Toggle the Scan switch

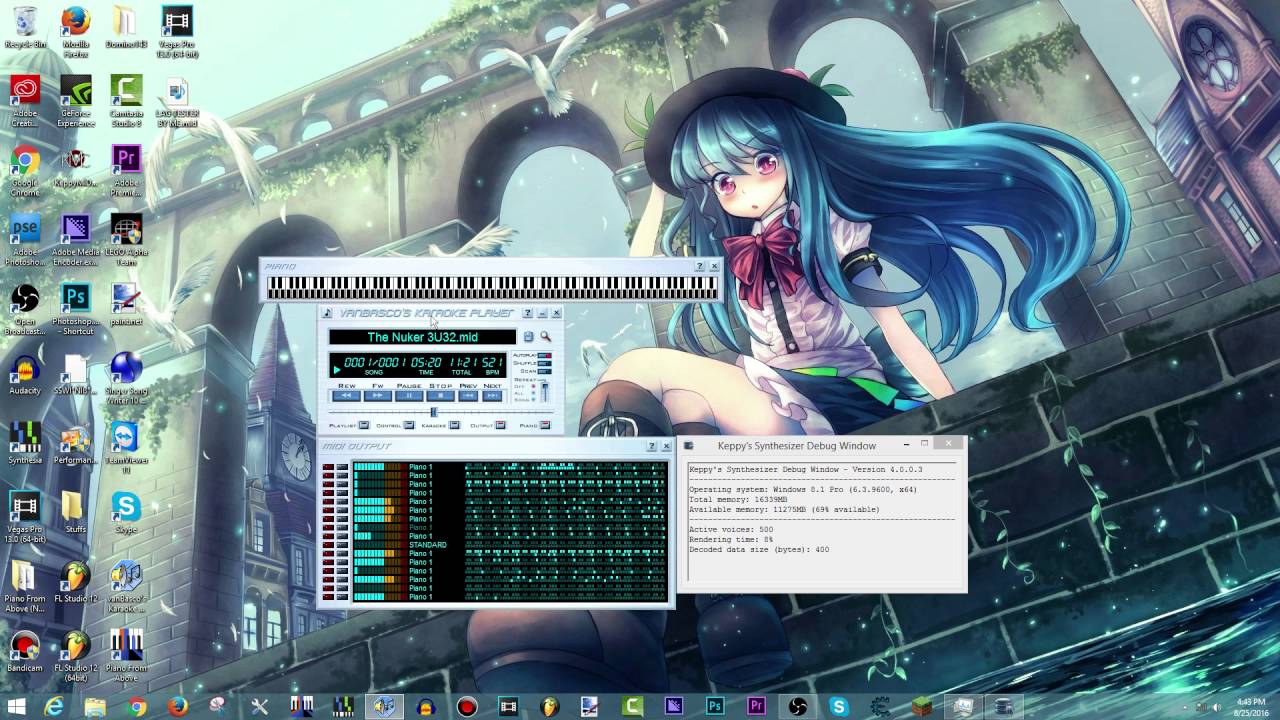545,372
